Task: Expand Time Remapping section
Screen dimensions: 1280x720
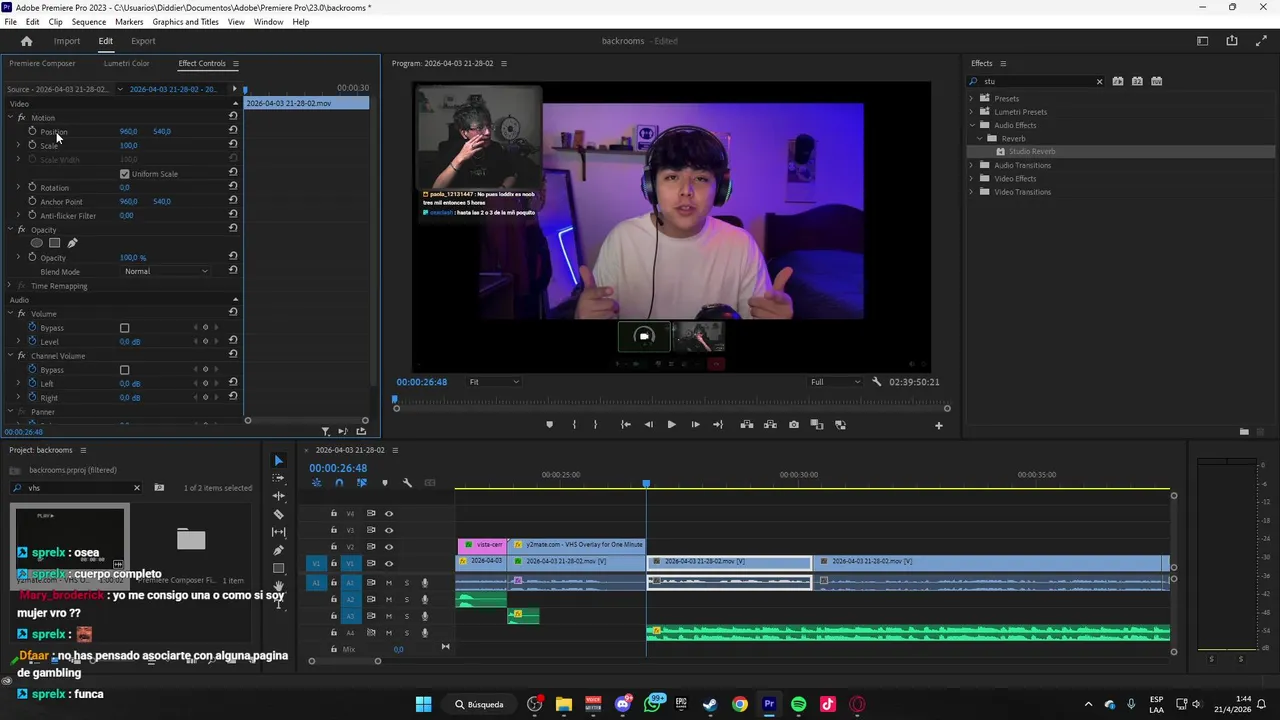Action: (x=10, y=286)
